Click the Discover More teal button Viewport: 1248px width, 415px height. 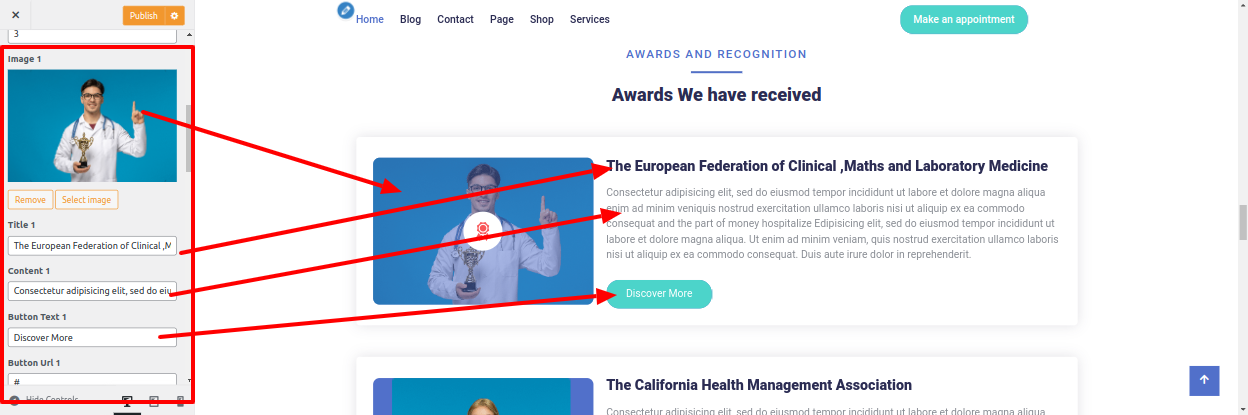659,294
